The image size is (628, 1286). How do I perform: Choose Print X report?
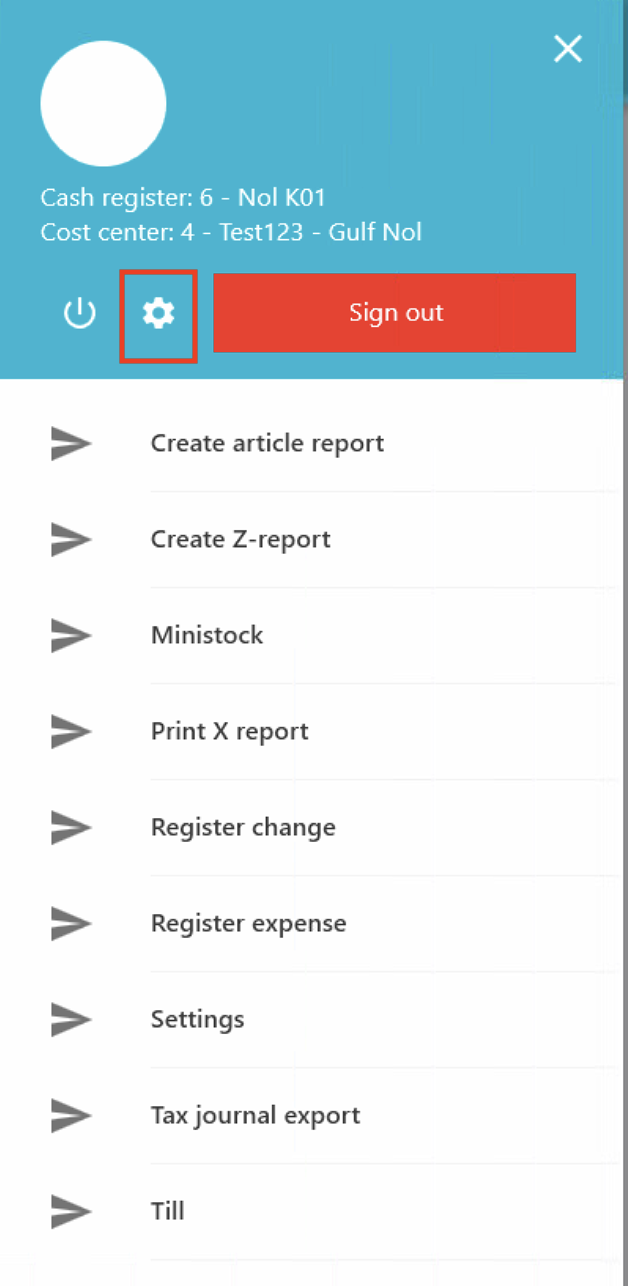click(229, 731)
